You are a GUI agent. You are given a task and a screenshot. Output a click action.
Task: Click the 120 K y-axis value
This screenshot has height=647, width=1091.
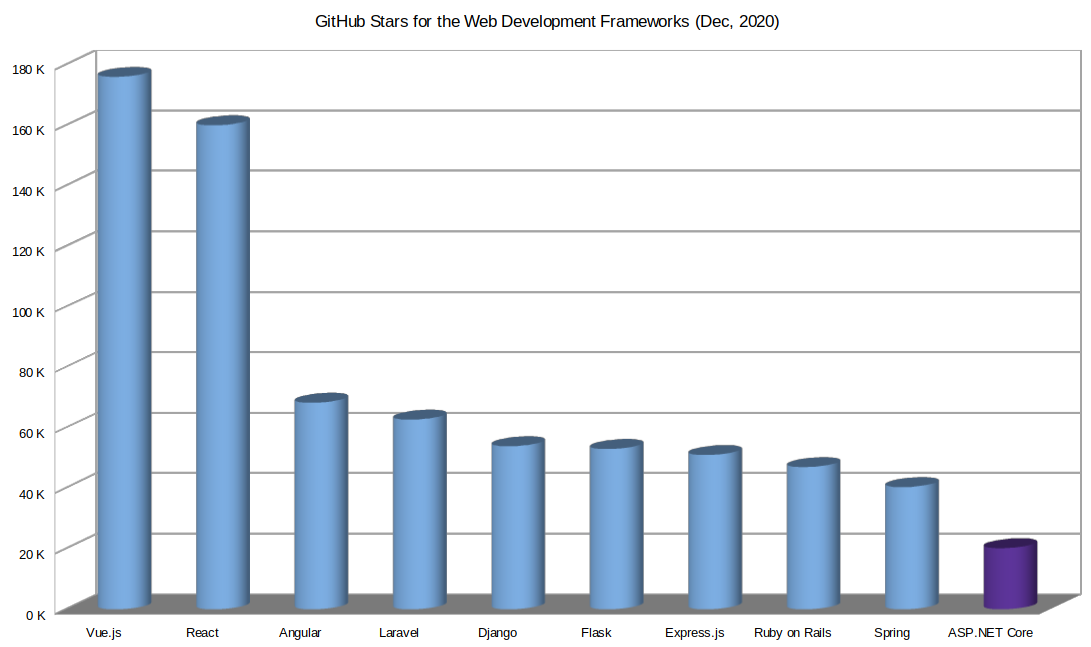[x=29, y=251]
